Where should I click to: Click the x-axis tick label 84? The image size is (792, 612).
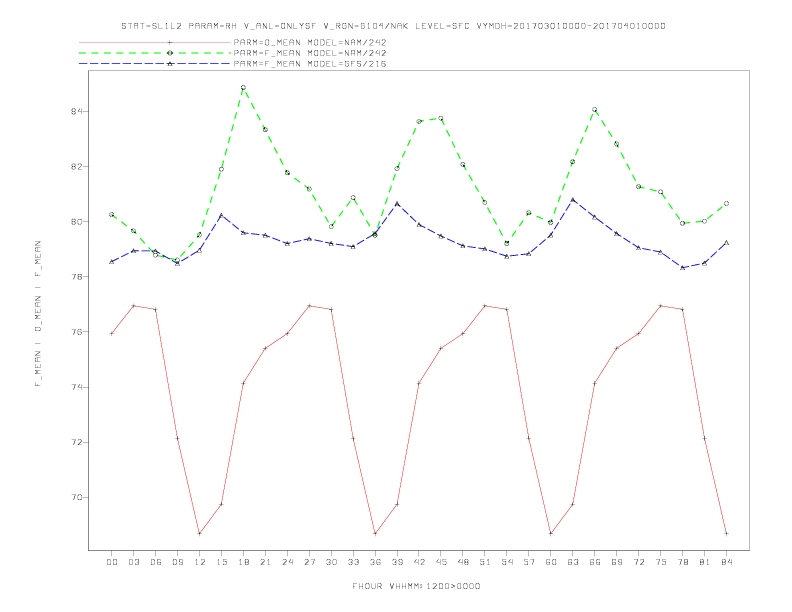[x=727, y=562]
